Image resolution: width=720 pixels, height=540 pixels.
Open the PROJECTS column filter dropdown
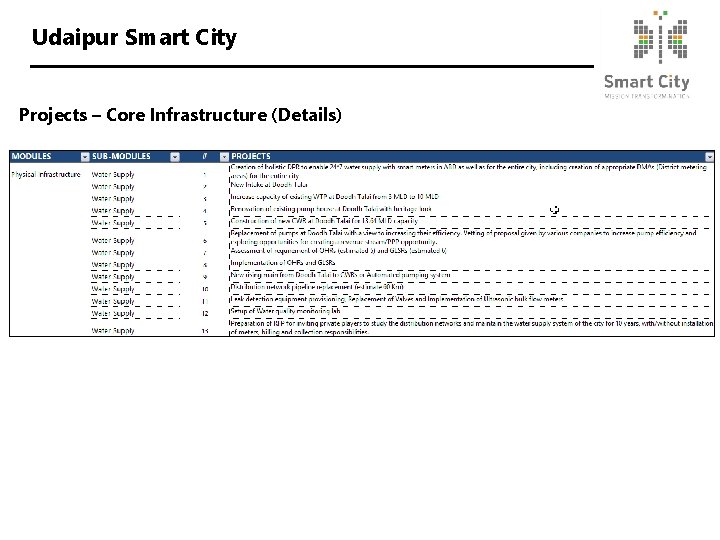click(709, 157)
